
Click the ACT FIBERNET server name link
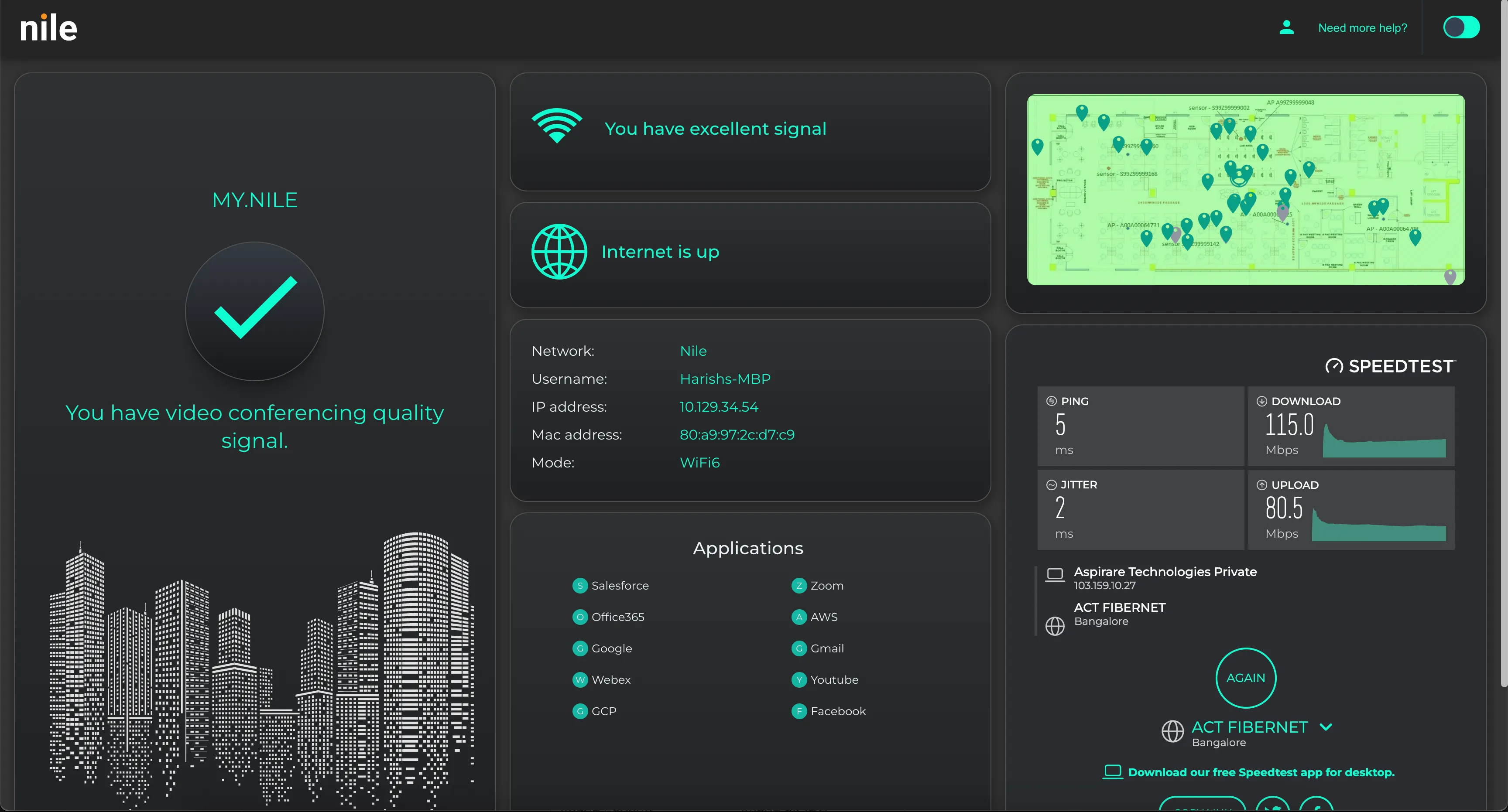click(x=1249, y=727)
